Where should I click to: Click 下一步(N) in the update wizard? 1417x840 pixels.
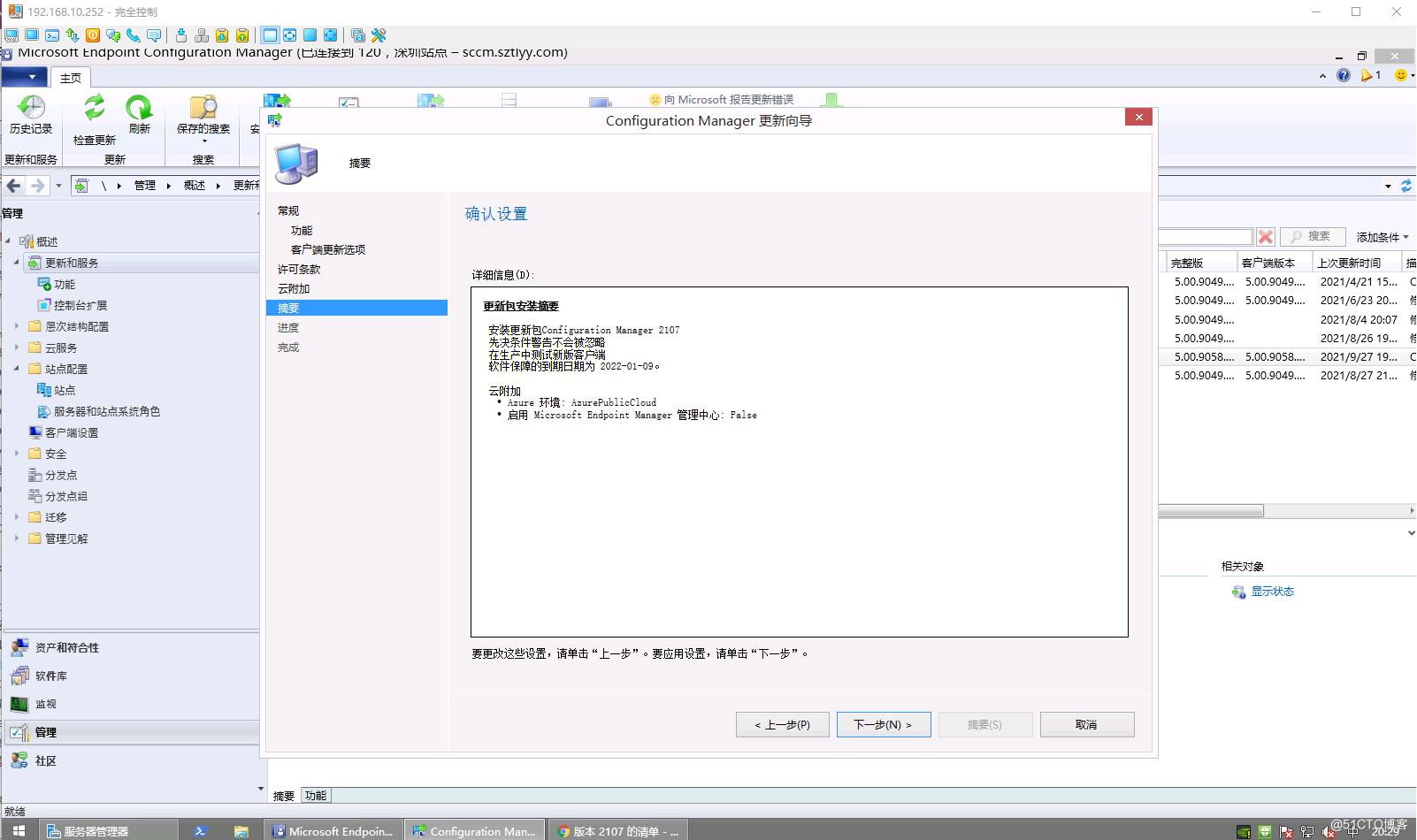coord(883,724)
